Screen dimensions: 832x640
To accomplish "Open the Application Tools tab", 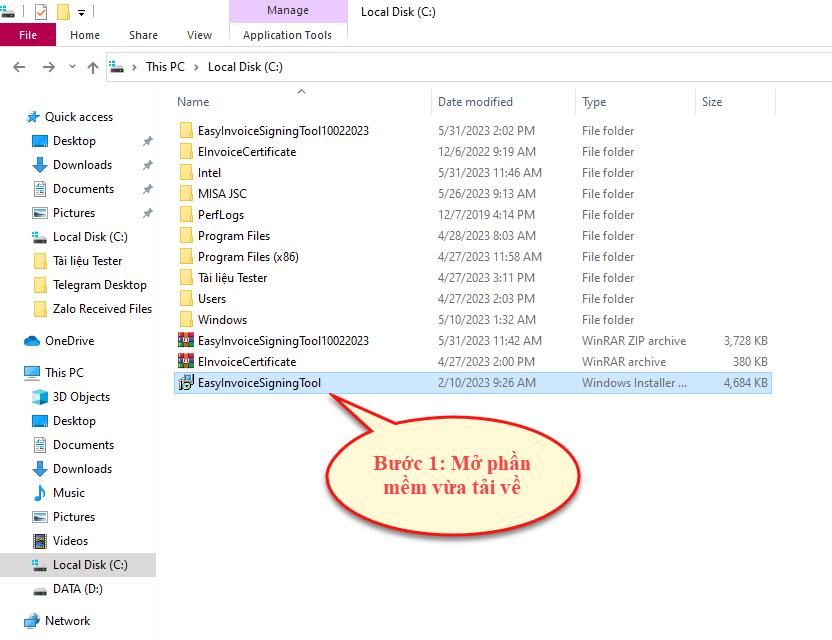I will [x=287, y=35].
